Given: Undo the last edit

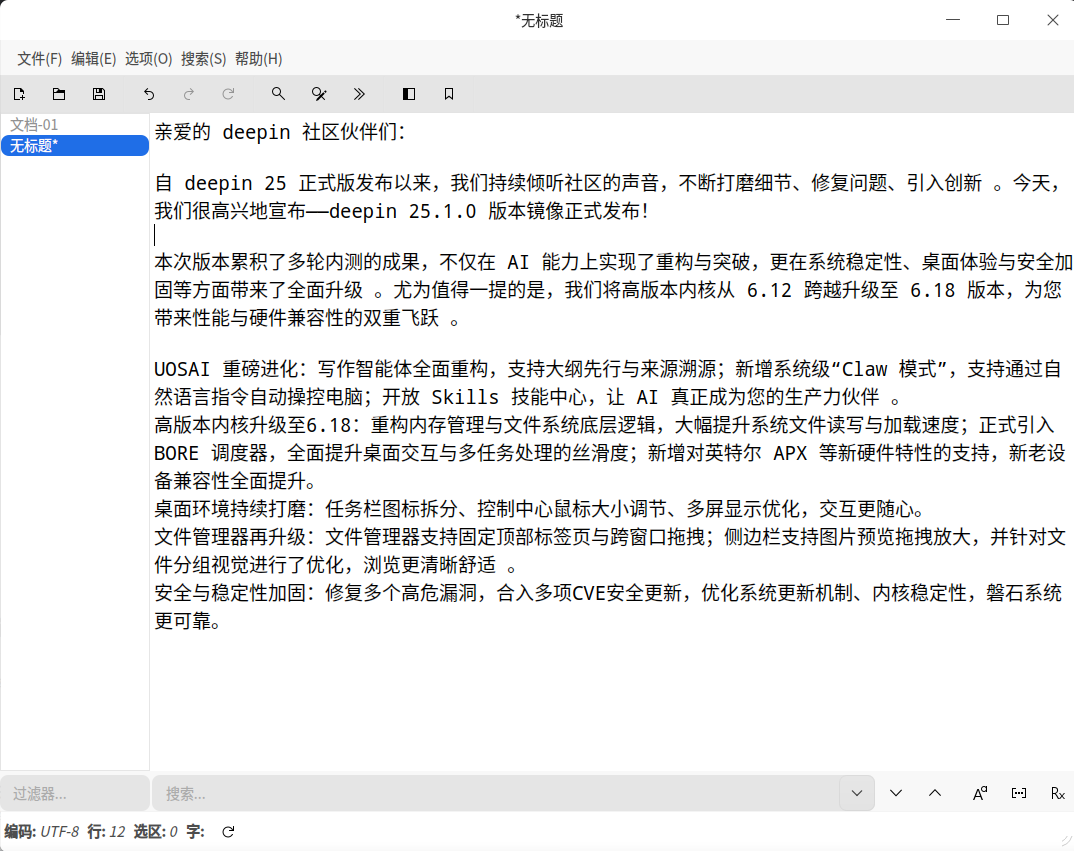Looking at the screenshot, I should click(x=149, y=94).
